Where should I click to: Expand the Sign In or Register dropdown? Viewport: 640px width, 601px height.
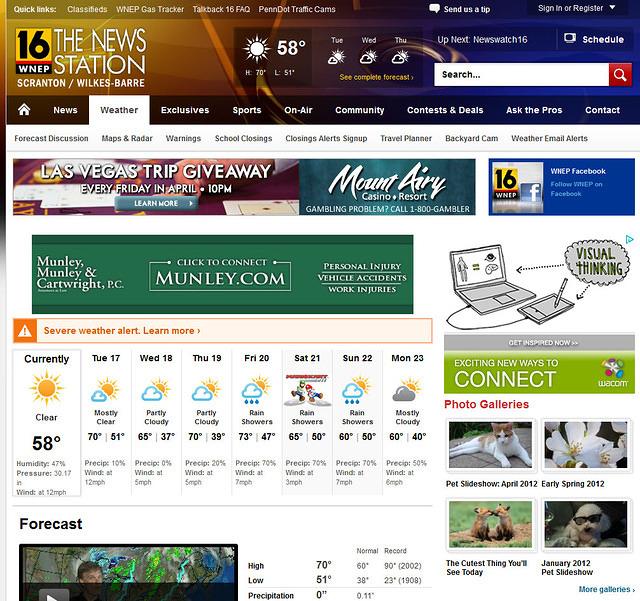coord(612,8)
